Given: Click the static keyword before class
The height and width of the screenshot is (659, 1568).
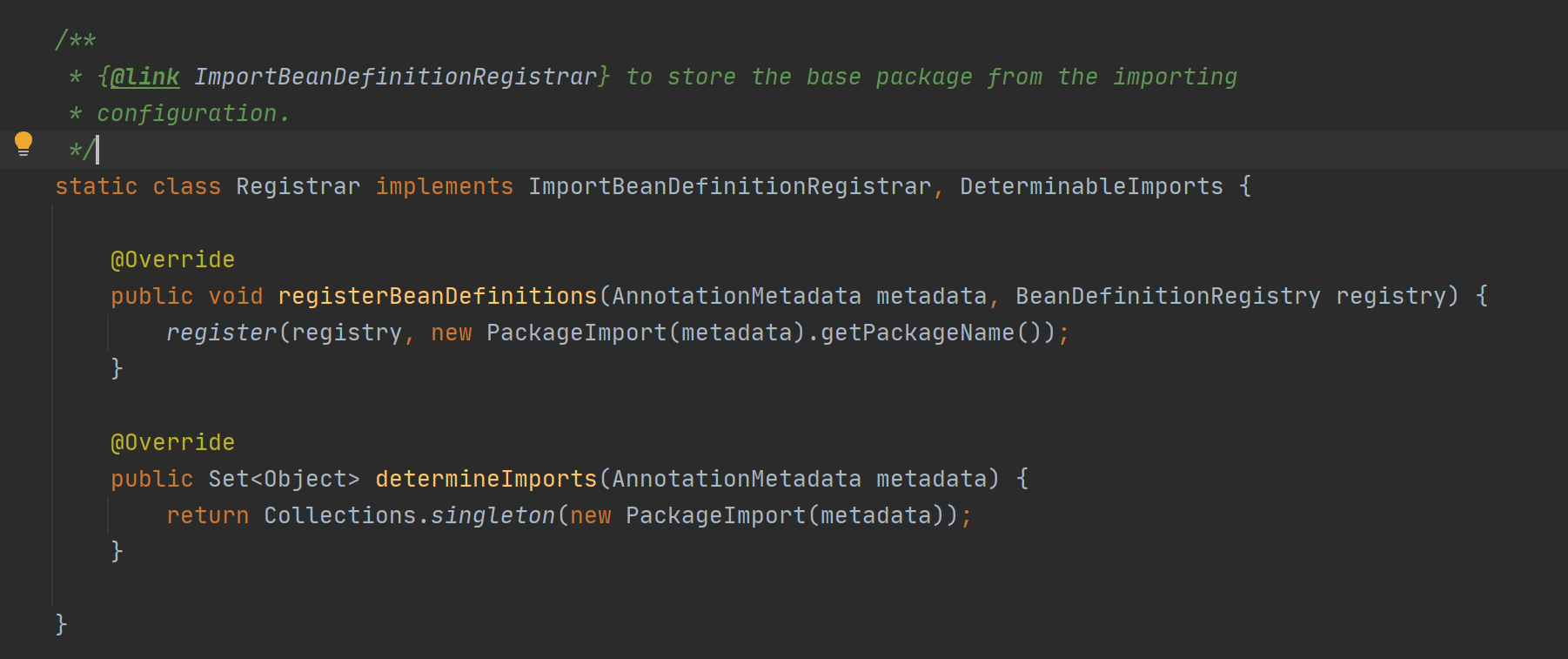Looking at the screenshot, I should (96, 186).
